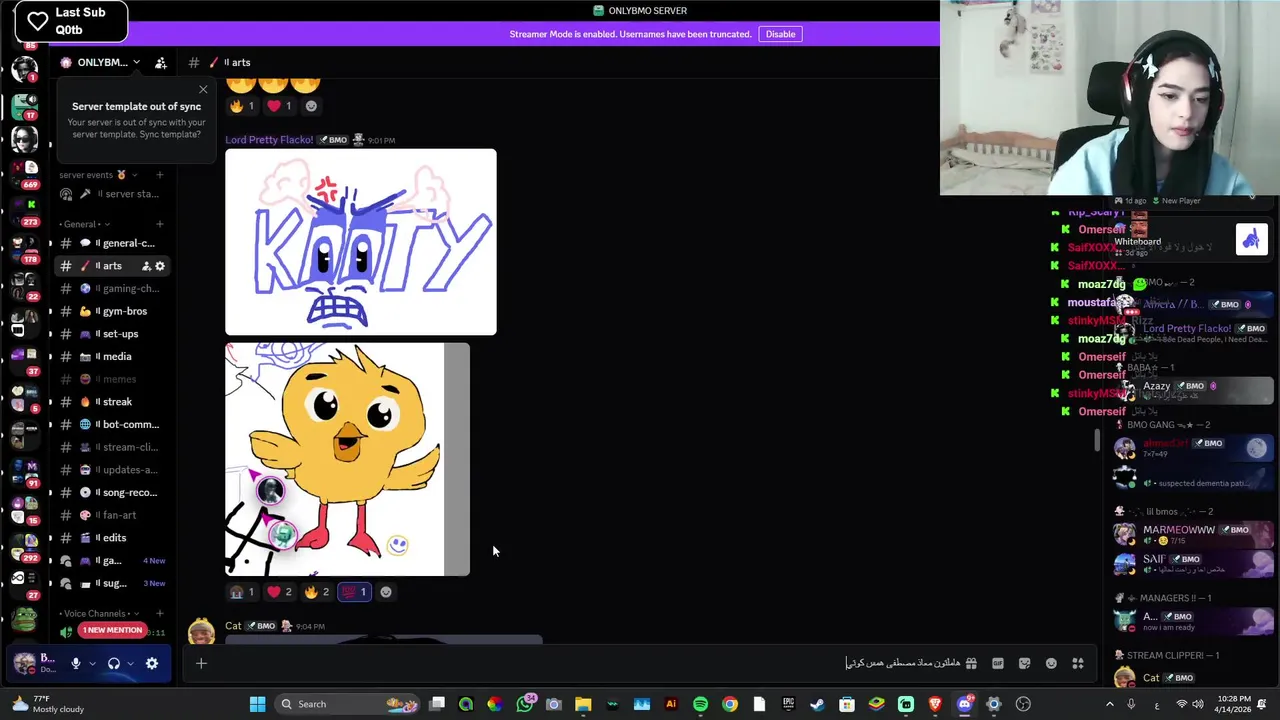This screenshot has height=720, width=1280.
Task: Toggle the highlighted purple reaction on chick image
Action: (354, 592)
